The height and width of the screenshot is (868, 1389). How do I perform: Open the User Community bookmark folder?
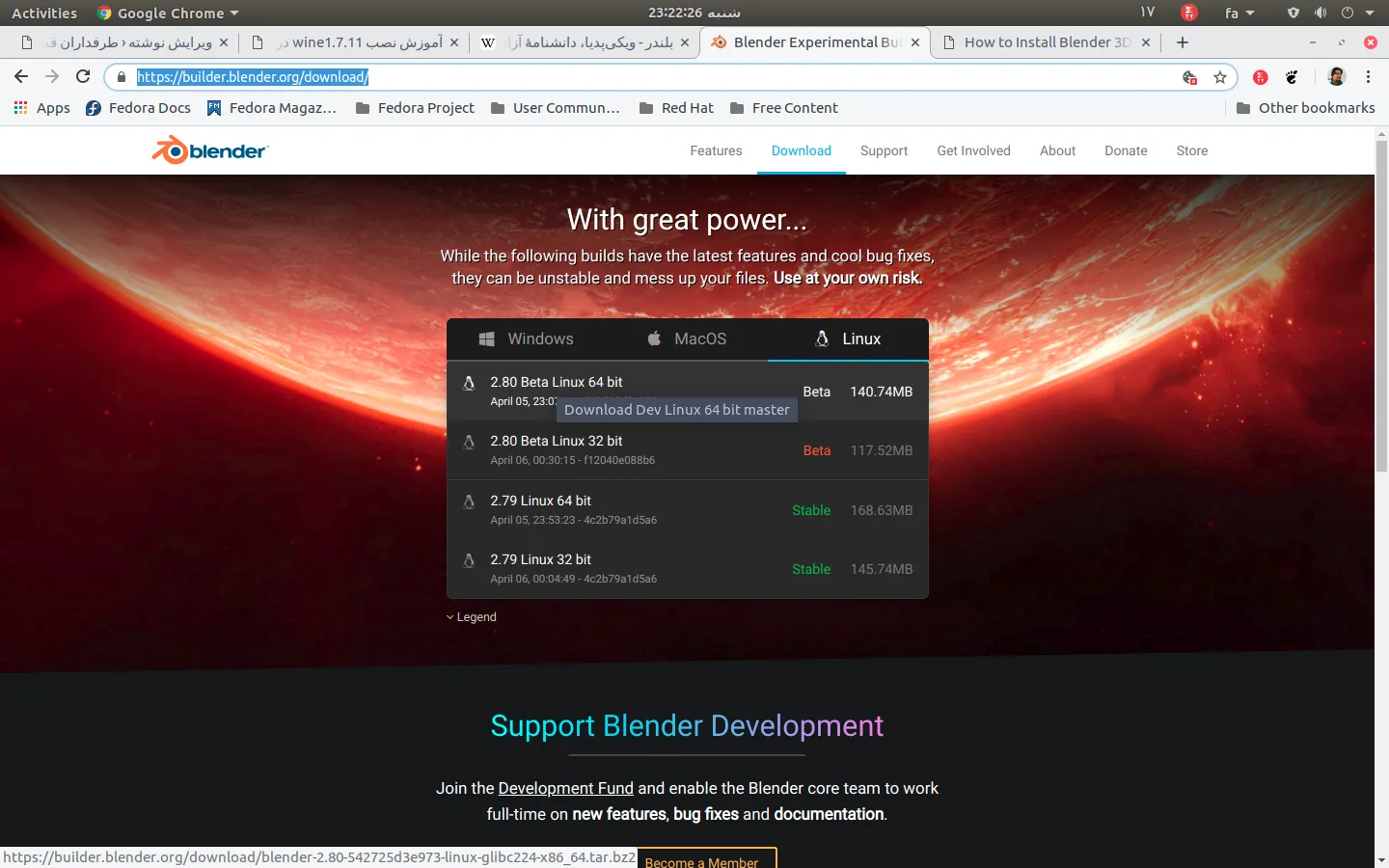(555, 108)
